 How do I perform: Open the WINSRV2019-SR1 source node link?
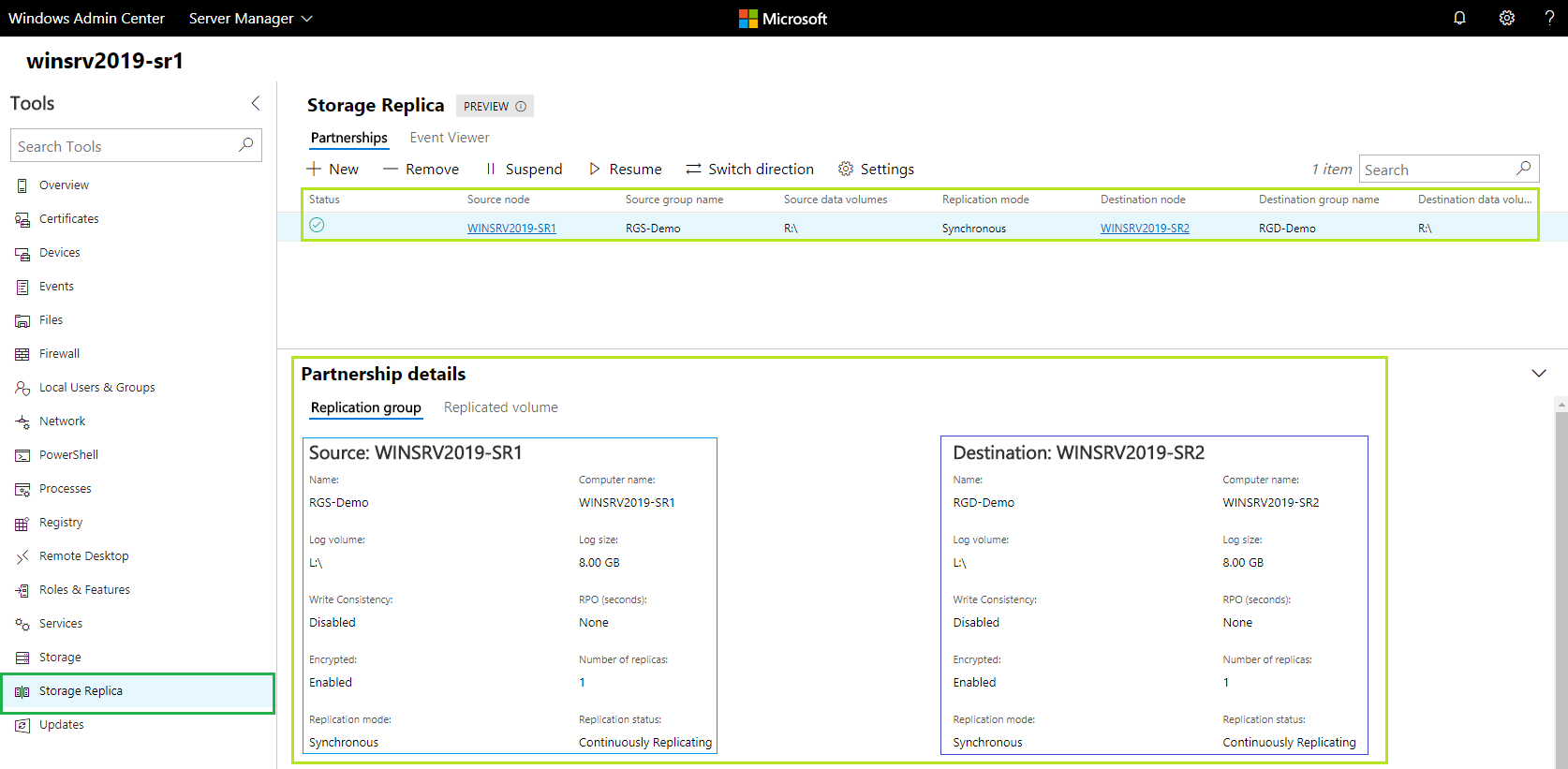point(511,229)
